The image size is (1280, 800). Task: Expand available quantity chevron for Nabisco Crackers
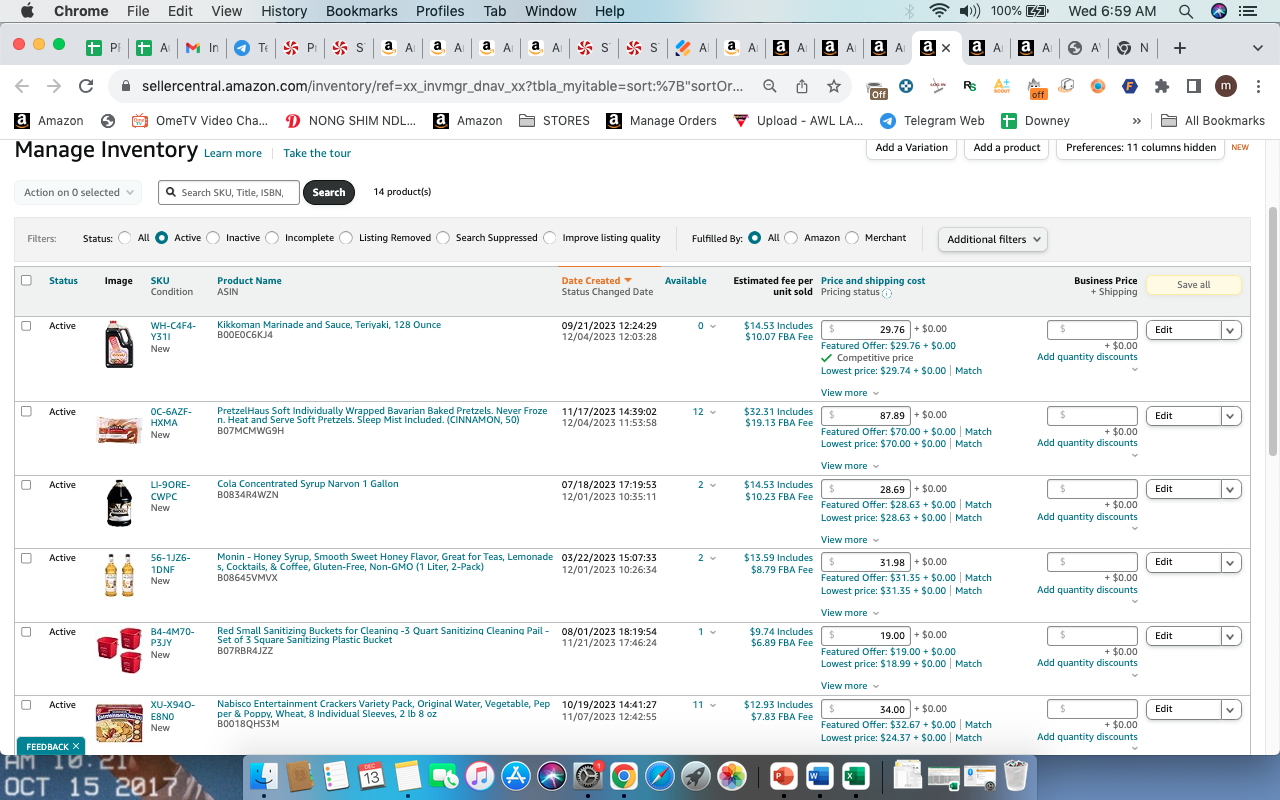[713, 705]
